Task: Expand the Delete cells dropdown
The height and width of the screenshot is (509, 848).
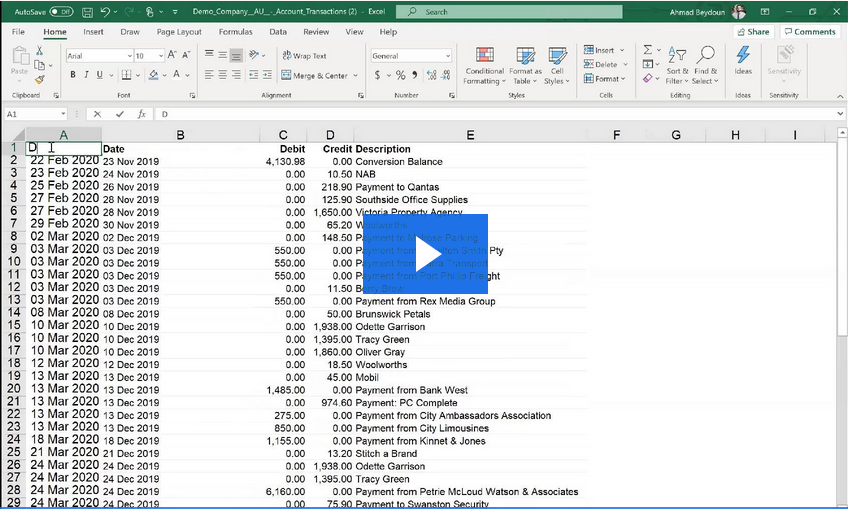Action: click(x=625, y=64)
